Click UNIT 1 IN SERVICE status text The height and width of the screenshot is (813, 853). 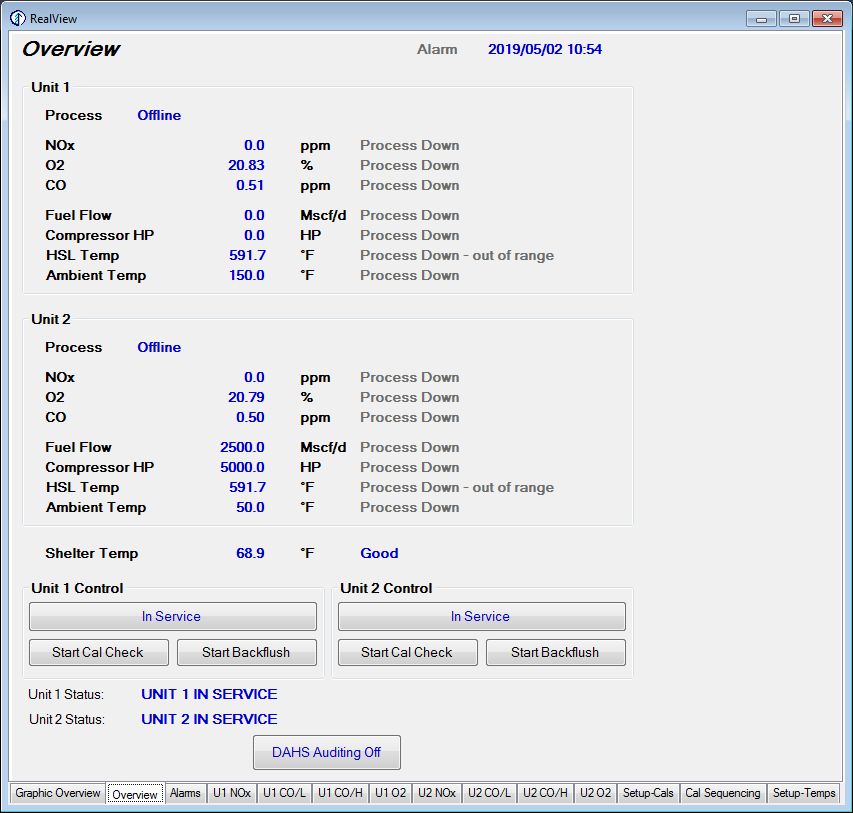209,694
